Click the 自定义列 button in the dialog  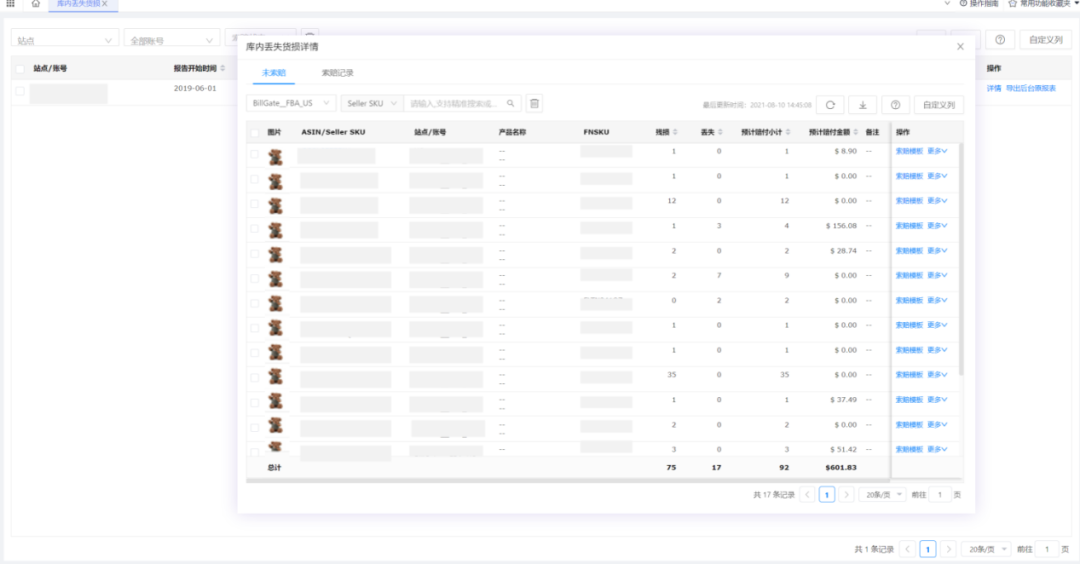click(939, 105)
